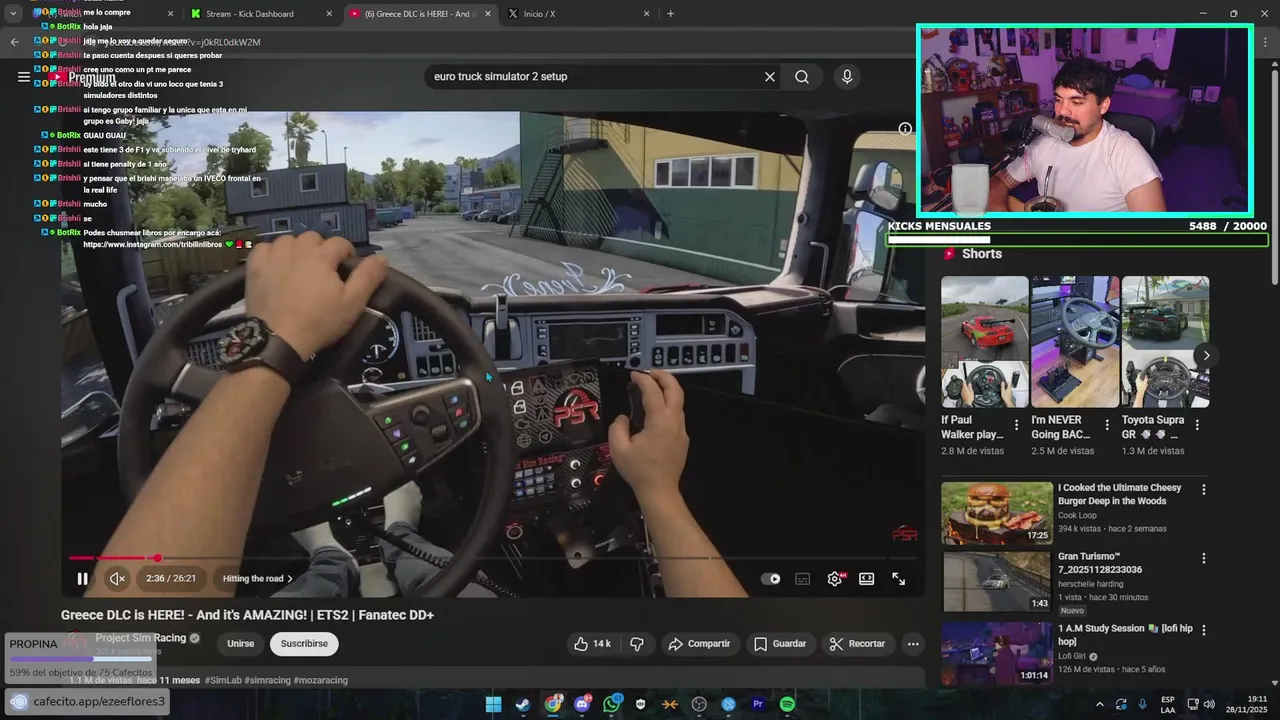The width and height of the screenshot is (1280, 720).
Task: Start voice search with microphone
Action: tap(847, 77)
